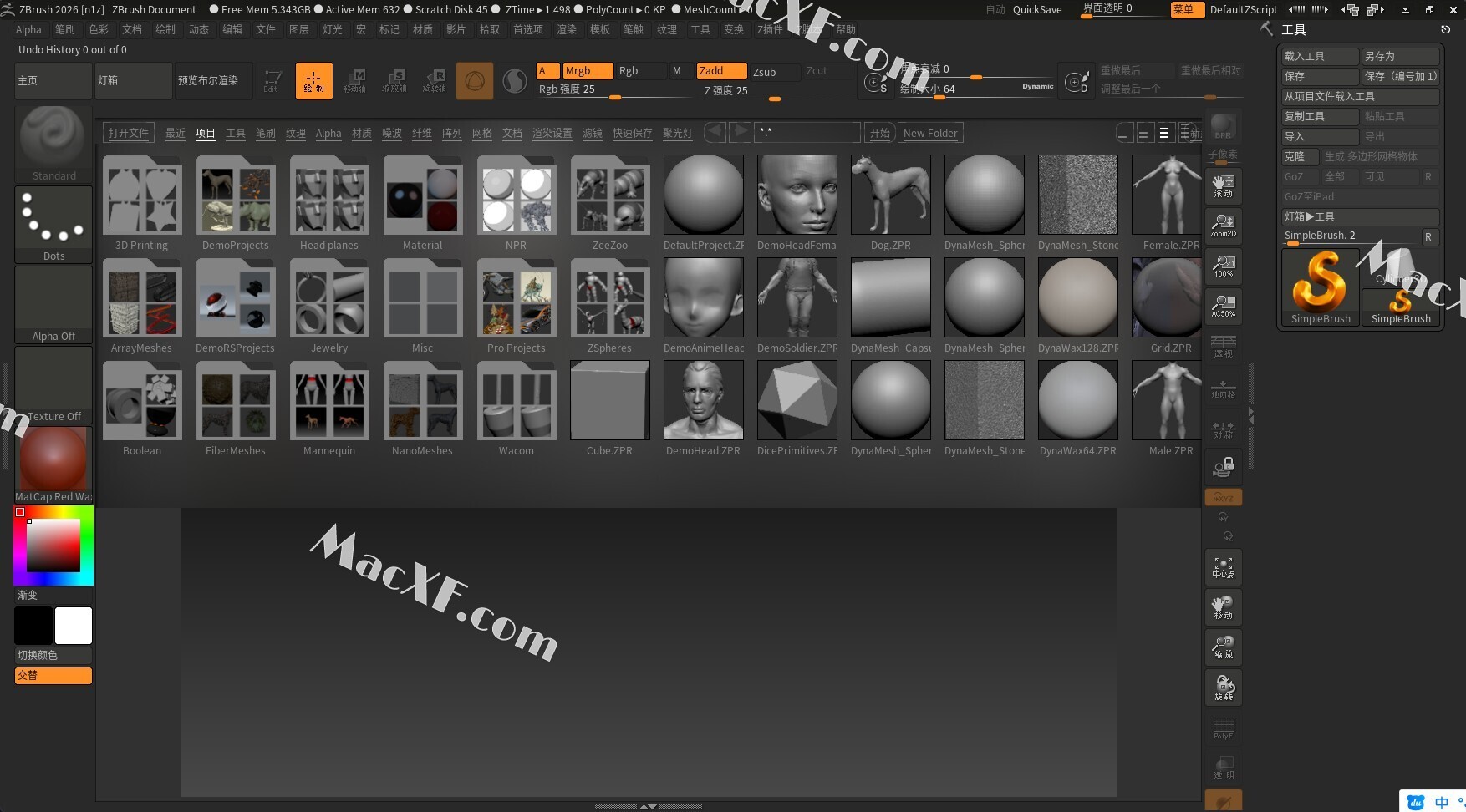Click the Rotate (旋转) view icon
Image resolution: width=1466 pixels, height=812 pixels.
tap(1223, 688)
